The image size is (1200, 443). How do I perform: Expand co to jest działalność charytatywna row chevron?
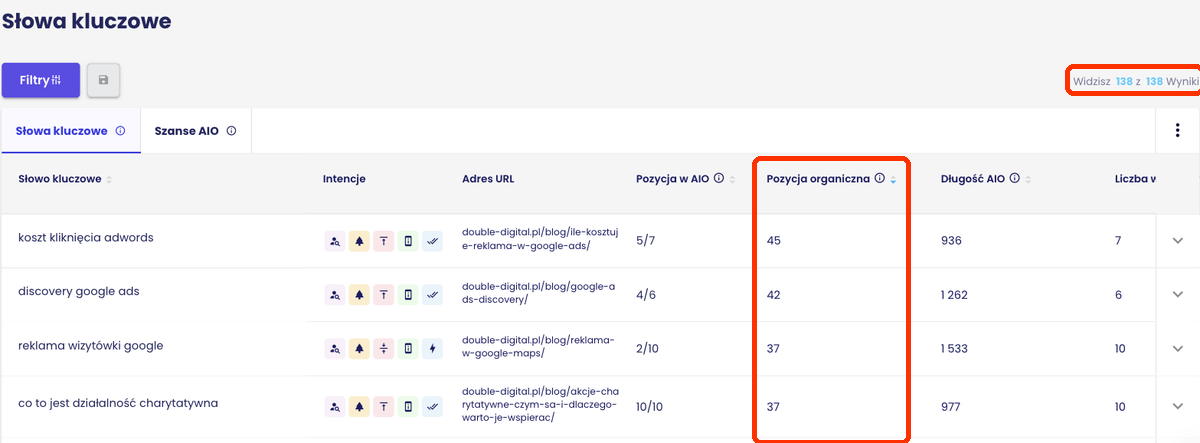(x=1177, y=407)
